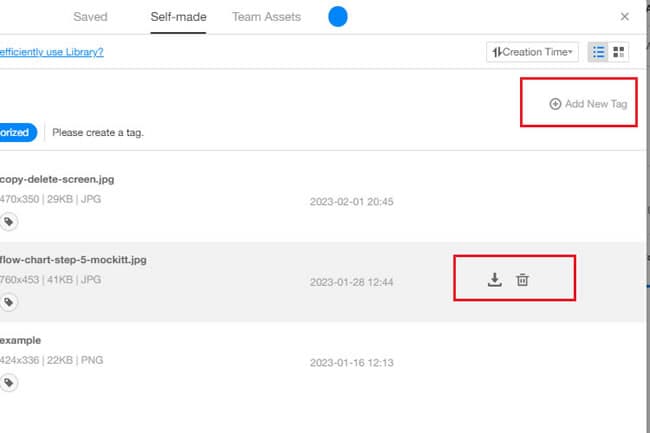Click the 2023-01-28 12:44 timestamp
Screen dimensions: 650x433
352,283
